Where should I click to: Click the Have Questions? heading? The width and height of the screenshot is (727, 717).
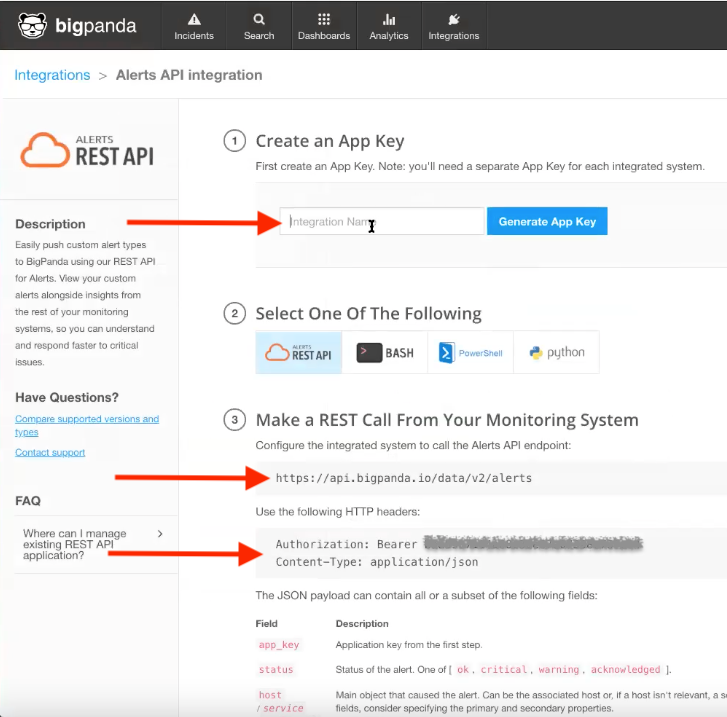67,397
